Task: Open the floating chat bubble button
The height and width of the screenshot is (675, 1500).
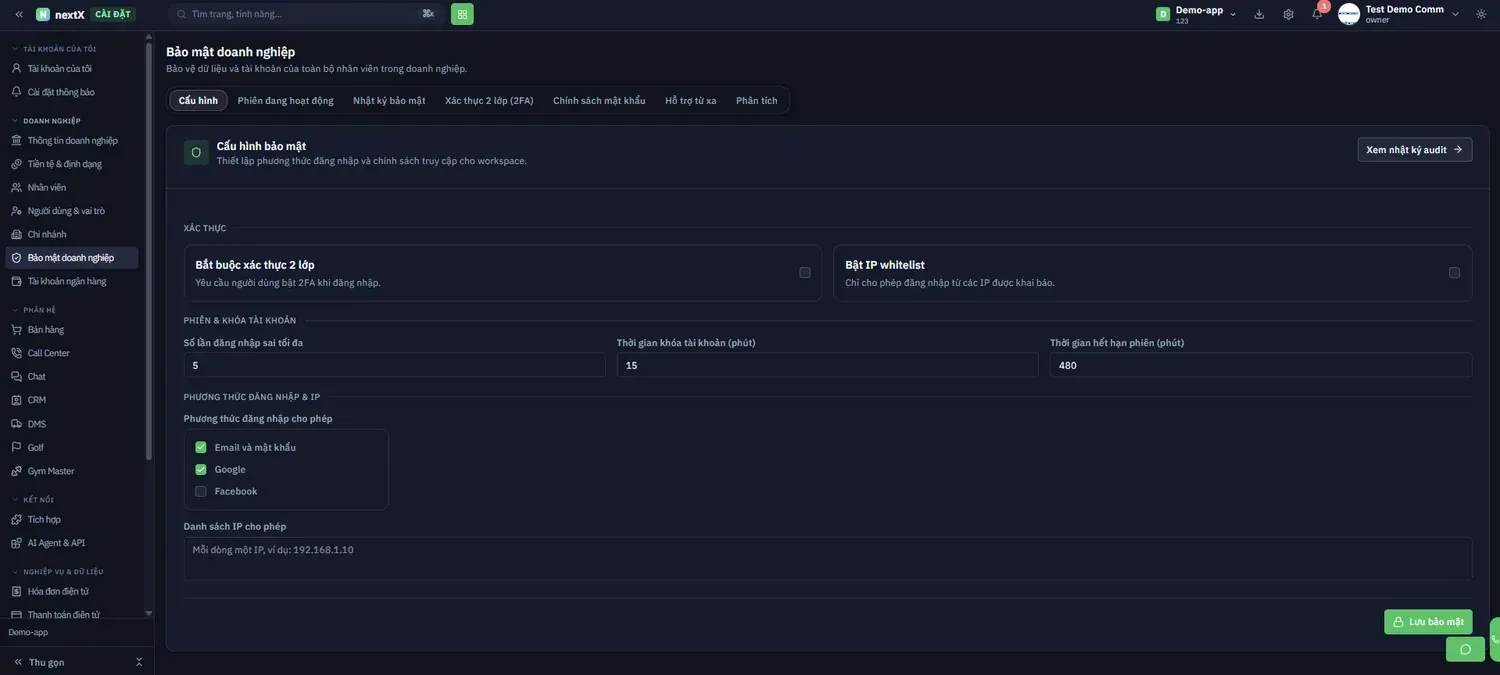Action: coord(1465,649)
